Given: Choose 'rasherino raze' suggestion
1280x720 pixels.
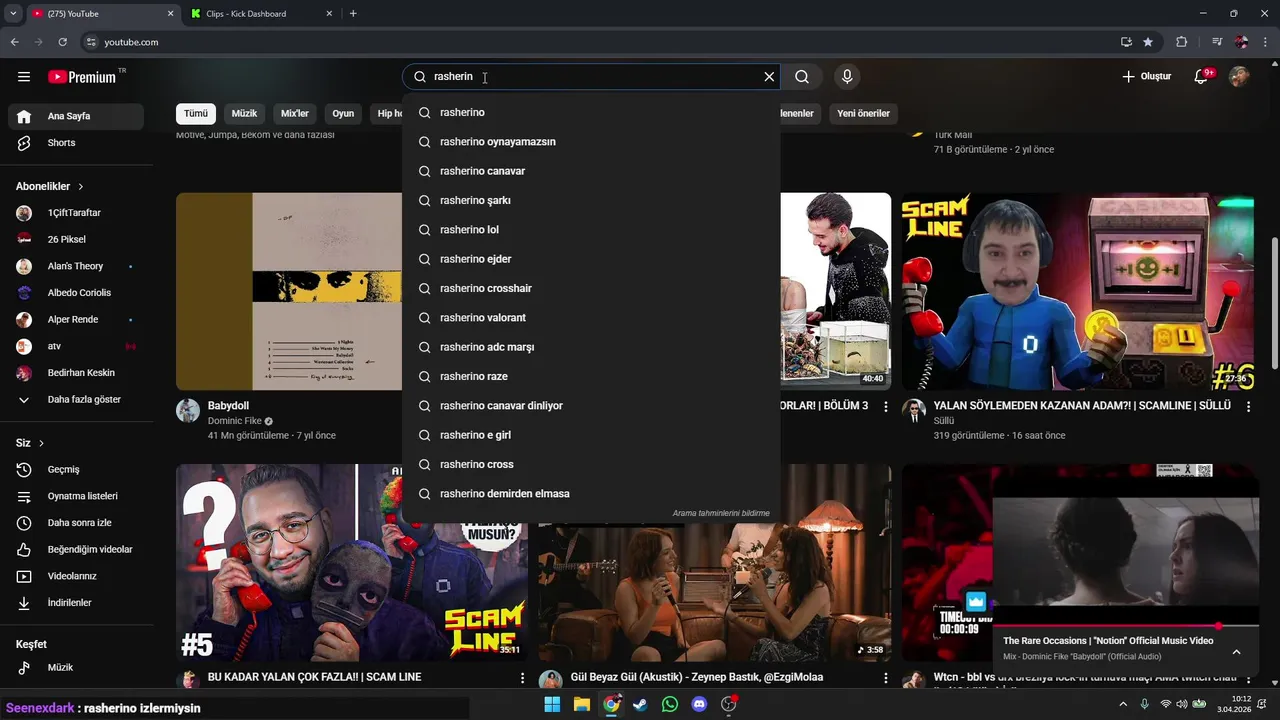Looking at the screenshot, I should click(x=591, y=377).
